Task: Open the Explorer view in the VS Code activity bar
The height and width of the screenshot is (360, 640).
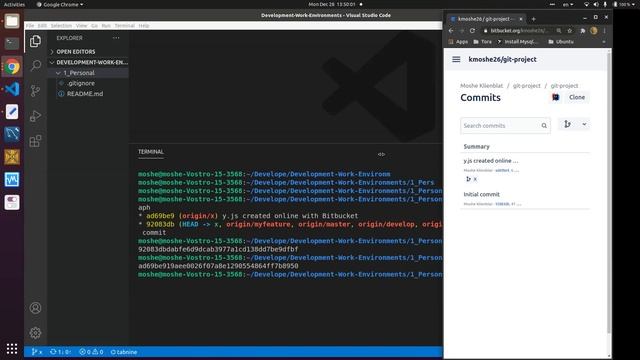Action: click(x=36, y=41)
